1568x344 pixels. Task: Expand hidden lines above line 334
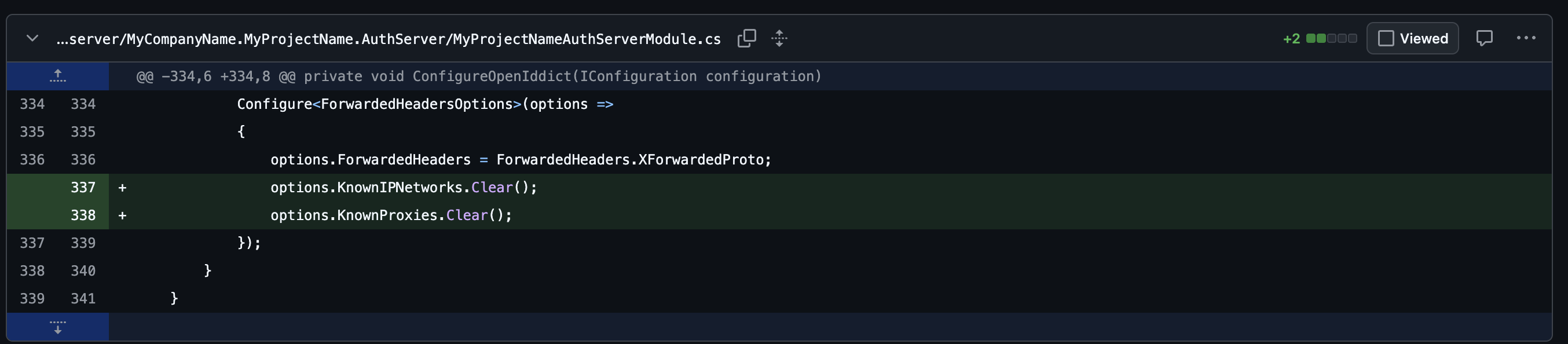(58, 76)
